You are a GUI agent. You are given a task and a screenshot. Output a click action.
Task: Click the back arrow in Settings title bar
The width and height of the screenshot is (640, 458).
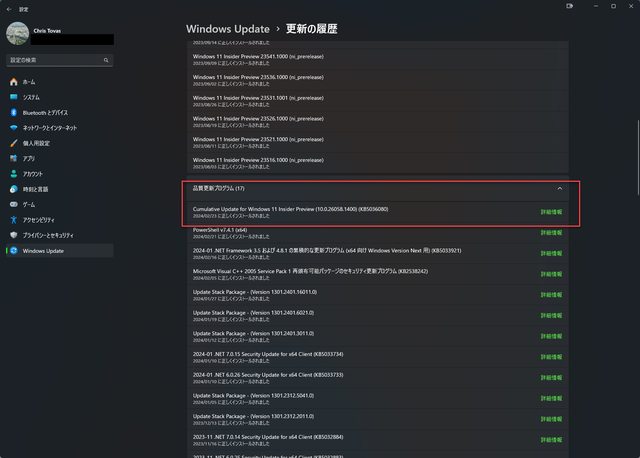tap(9, 8)
